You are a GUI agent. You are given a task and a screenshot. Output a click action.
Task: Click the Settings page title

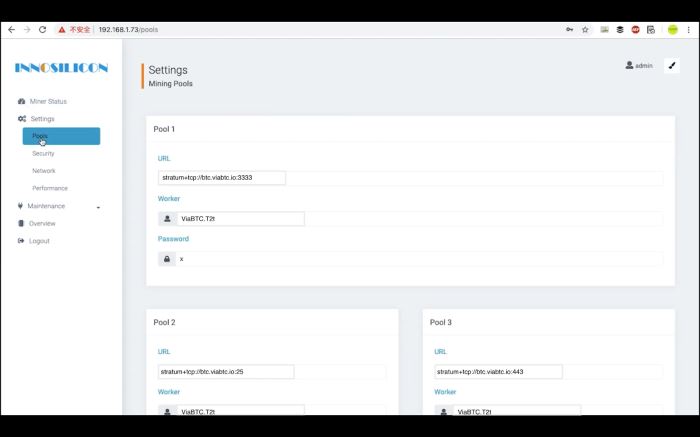(x=168, y=70)
